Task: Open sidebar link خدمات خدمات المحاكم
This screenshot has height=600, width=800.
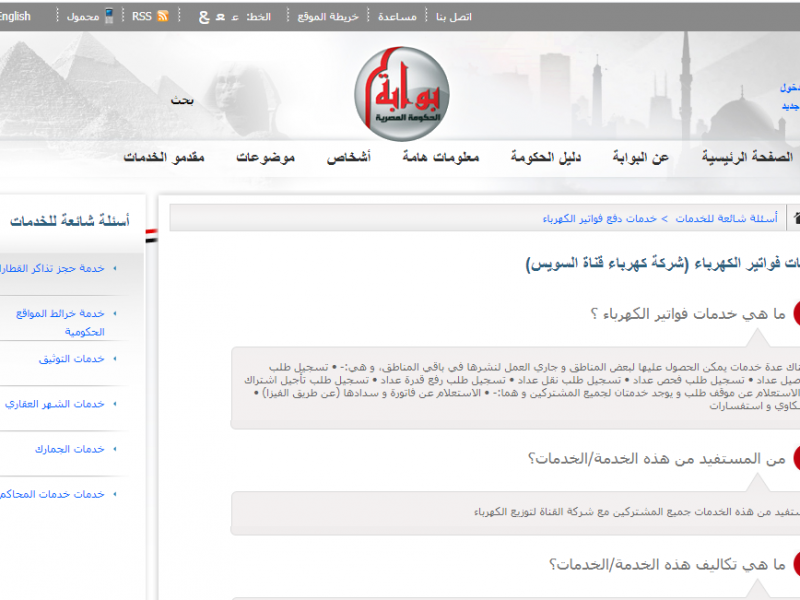Action: pos(52,494)
